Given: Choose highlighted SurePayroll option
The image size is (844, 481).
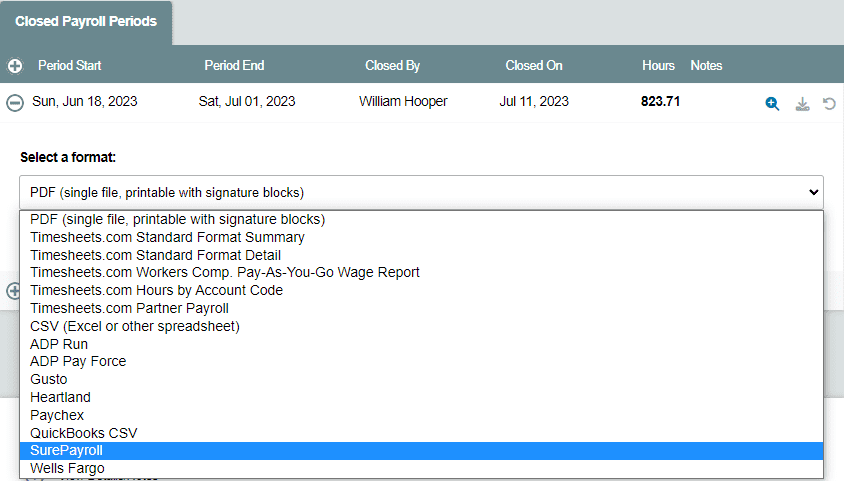Looking at the screenshot, I should [421, 451].
